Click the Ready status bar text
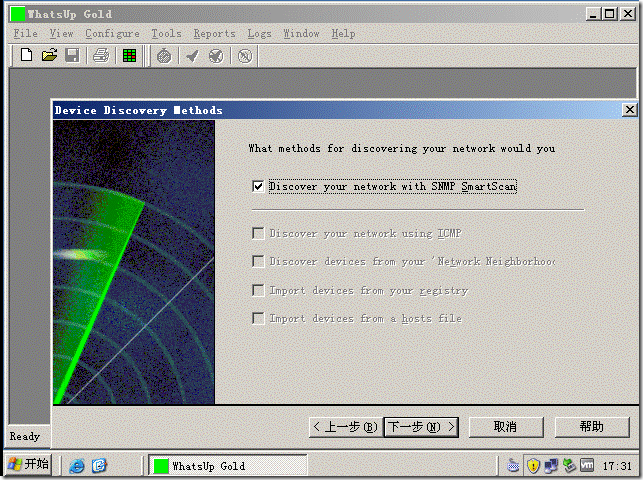Viewport: 643px width, 480px height. click(25, 437)
